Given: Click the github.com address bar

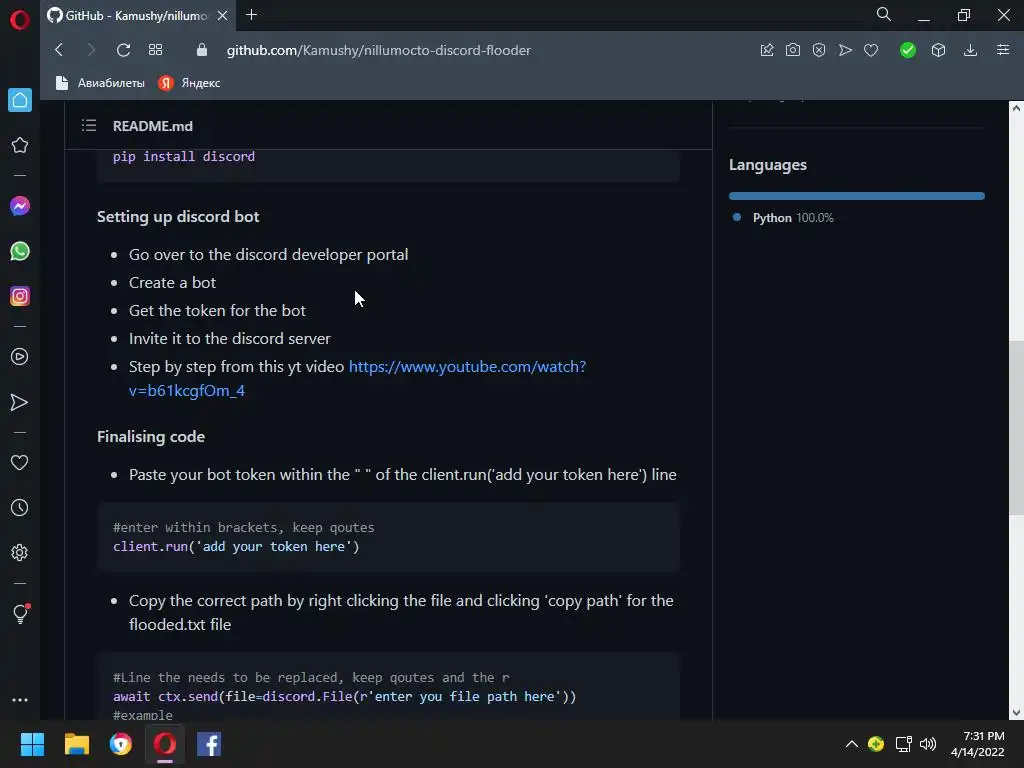Looking at the screenshot, I should point(379,50).
